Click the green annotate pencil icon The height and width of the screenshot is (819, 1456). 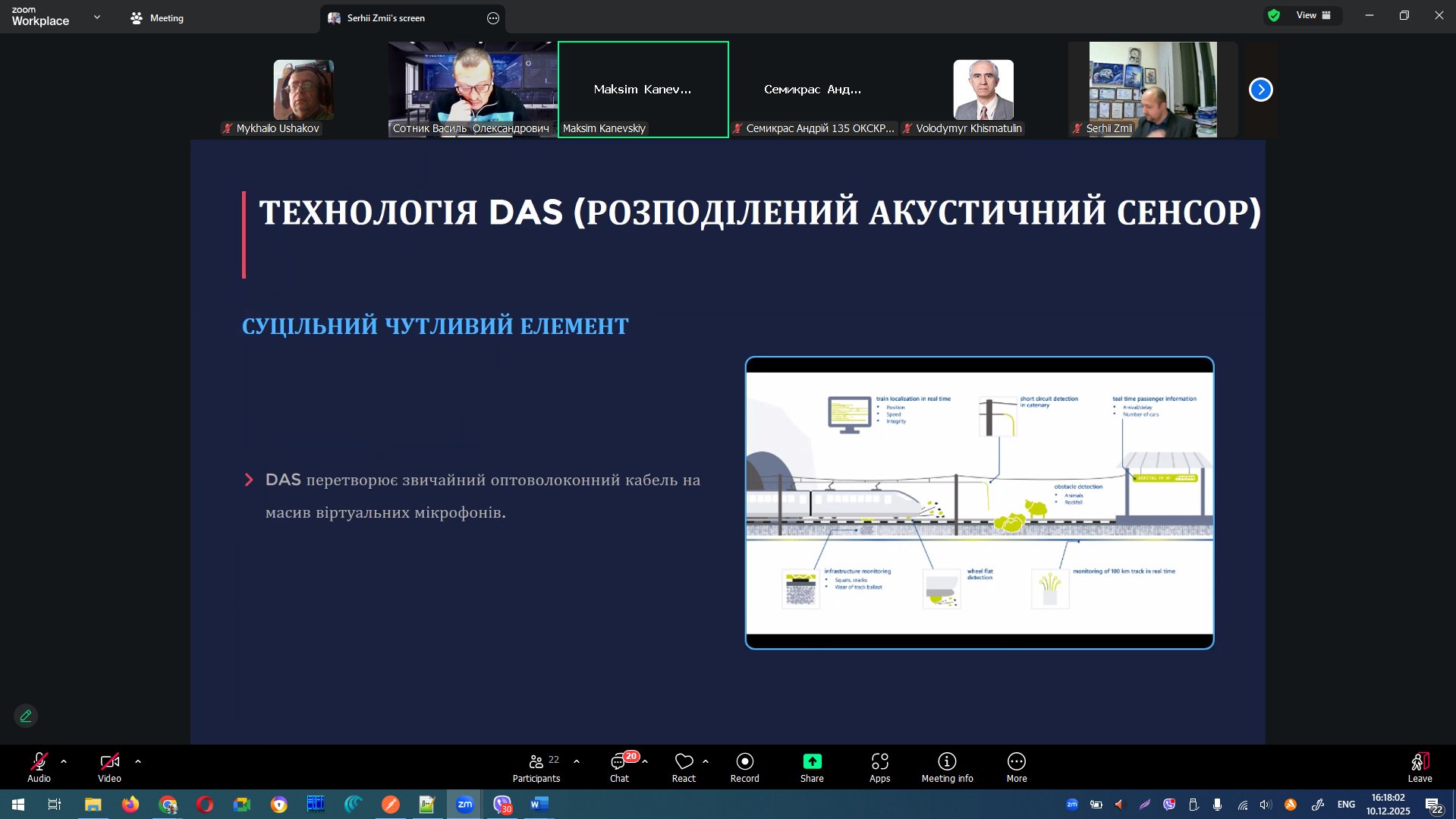point(26,716)
